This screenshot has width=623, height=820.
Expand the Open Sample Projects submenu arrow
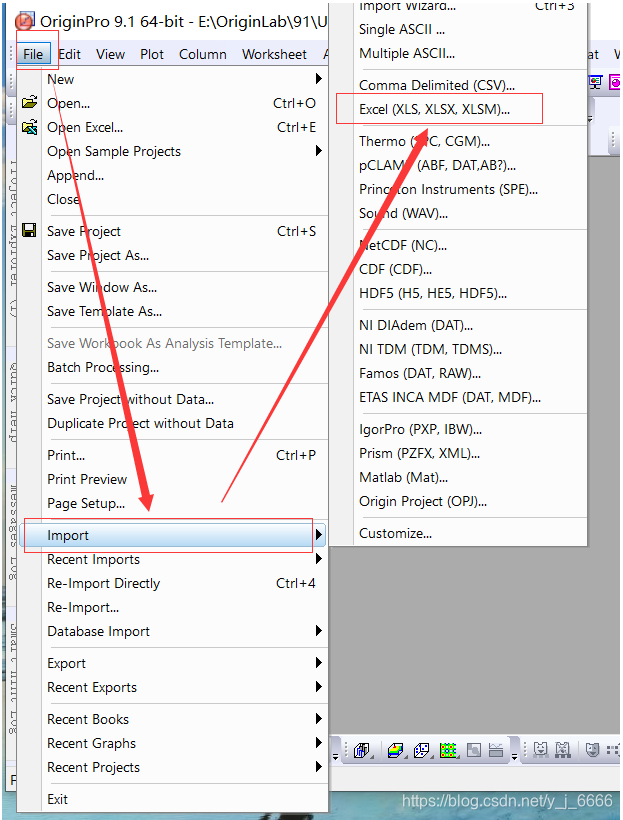point(319,151)
